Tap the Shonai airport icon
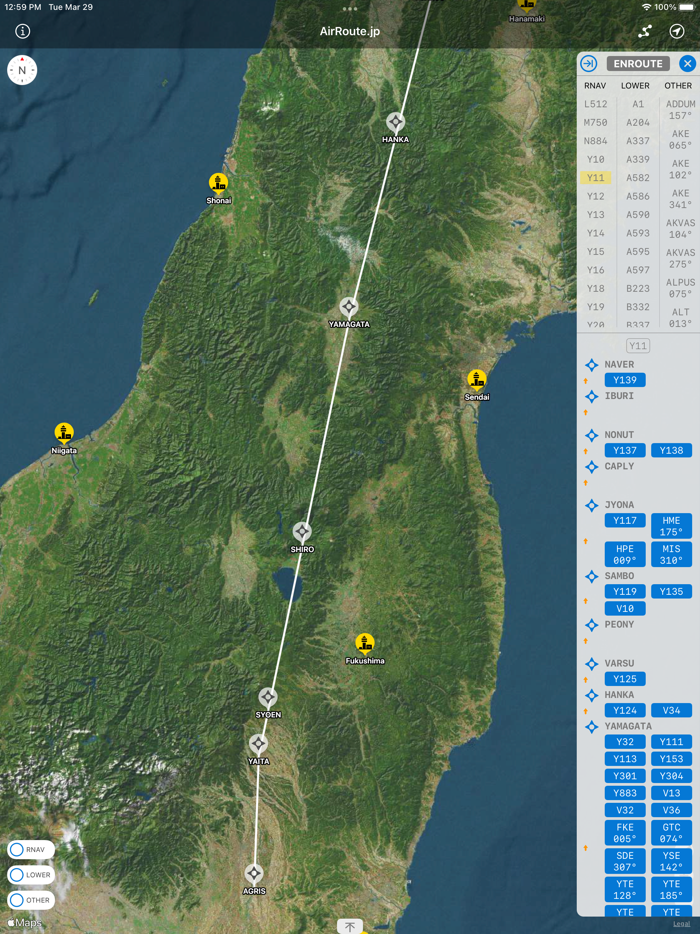Viewport: 700px width, 934px height. [x=219, y=184]
